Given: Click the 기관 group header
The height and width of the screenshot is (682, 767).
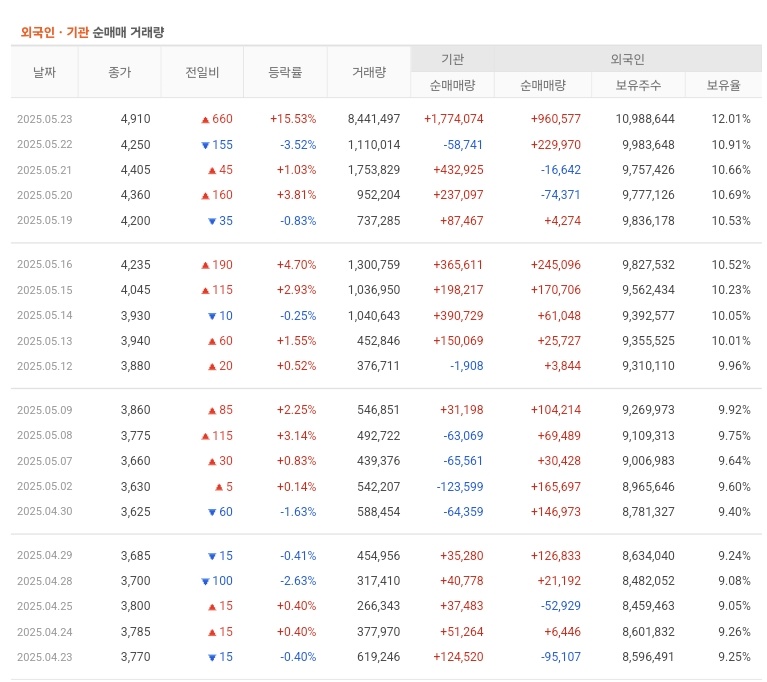Looking at the screenshot, I should [452, 59].
